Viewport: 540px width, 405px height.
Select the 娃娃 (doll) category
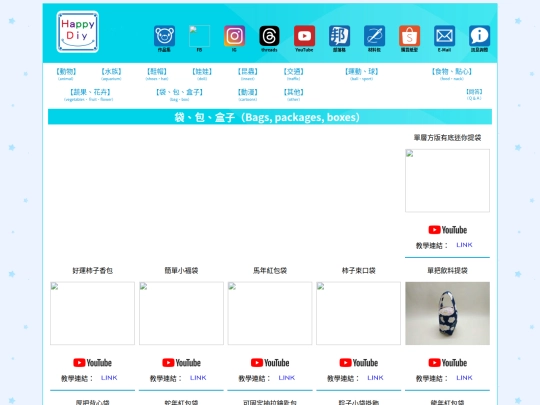[x=202, y=73]
